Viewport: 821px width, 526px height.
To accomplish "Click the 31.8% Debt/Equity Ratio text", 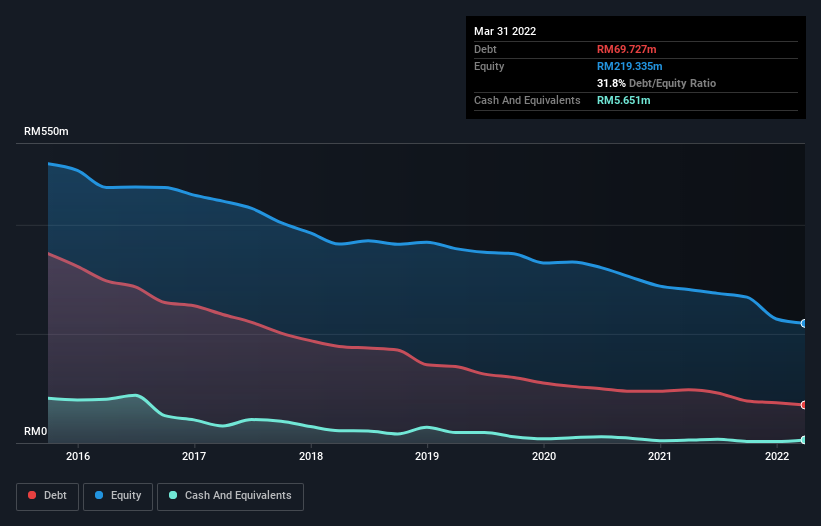I will [656, 83].
